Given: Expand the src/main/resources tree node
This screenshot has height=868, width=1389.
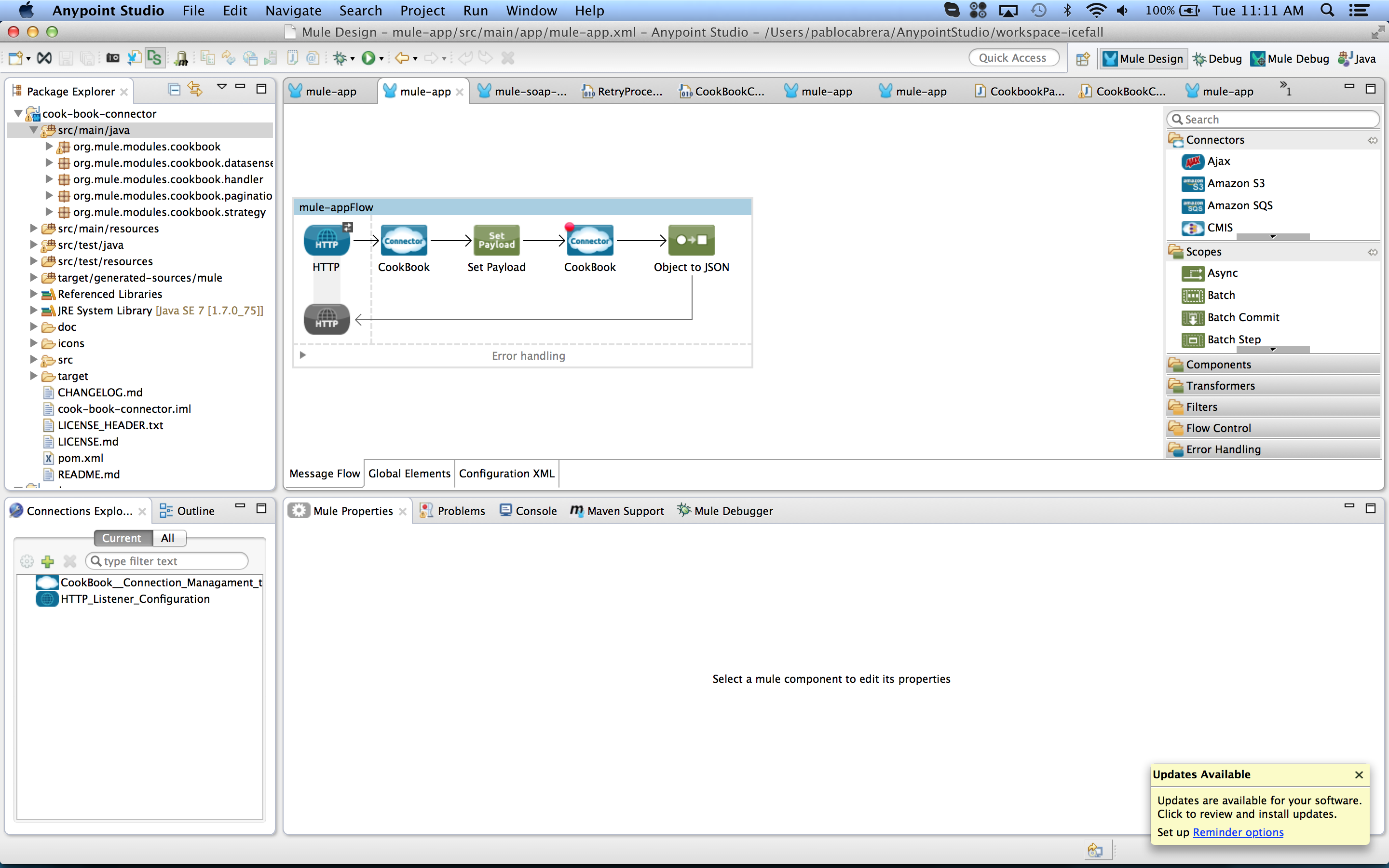Looking at the screenshot, I should click(x=33, y=228).
